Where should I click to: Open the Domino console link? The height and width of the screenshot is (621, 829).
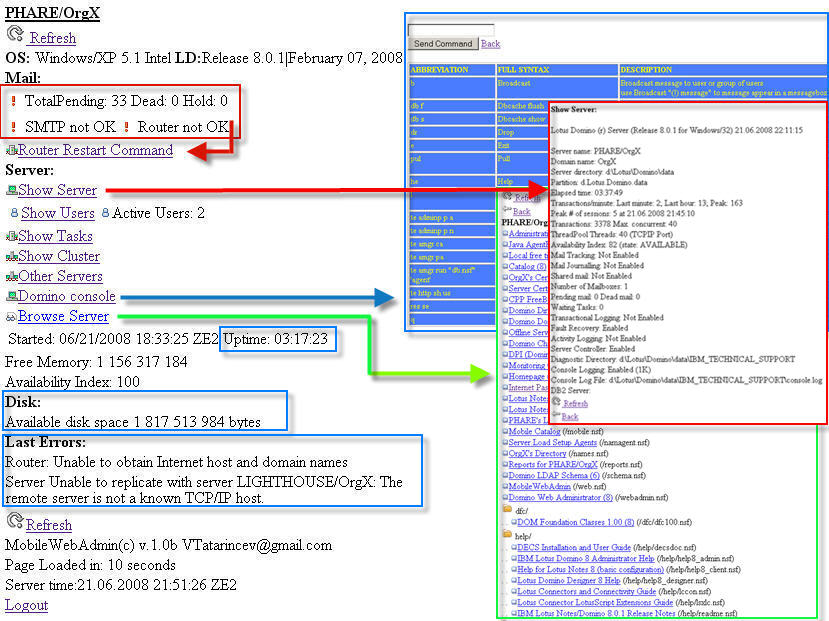67,296
